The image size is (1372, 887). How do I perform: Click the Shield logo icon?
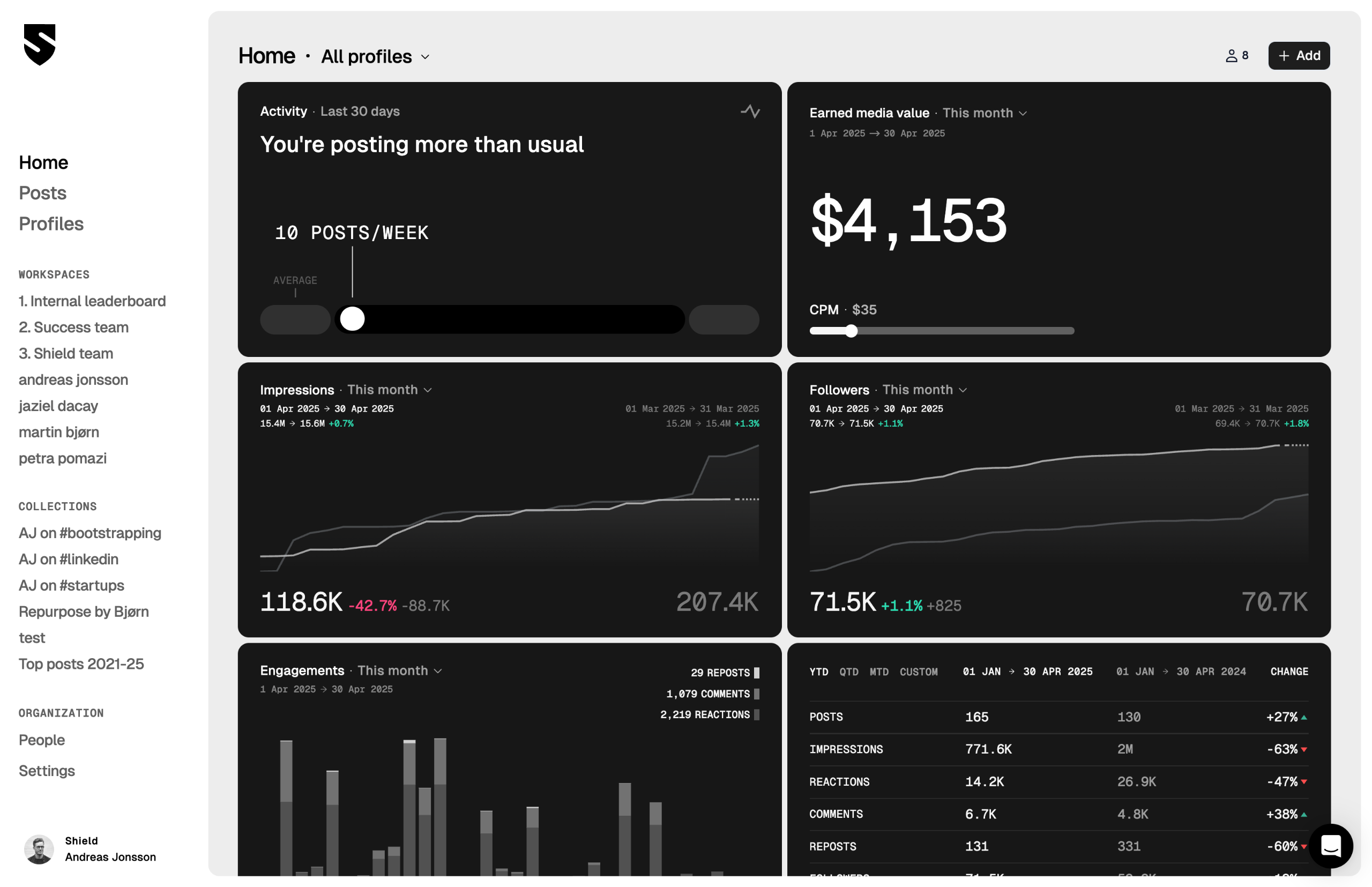40,44
